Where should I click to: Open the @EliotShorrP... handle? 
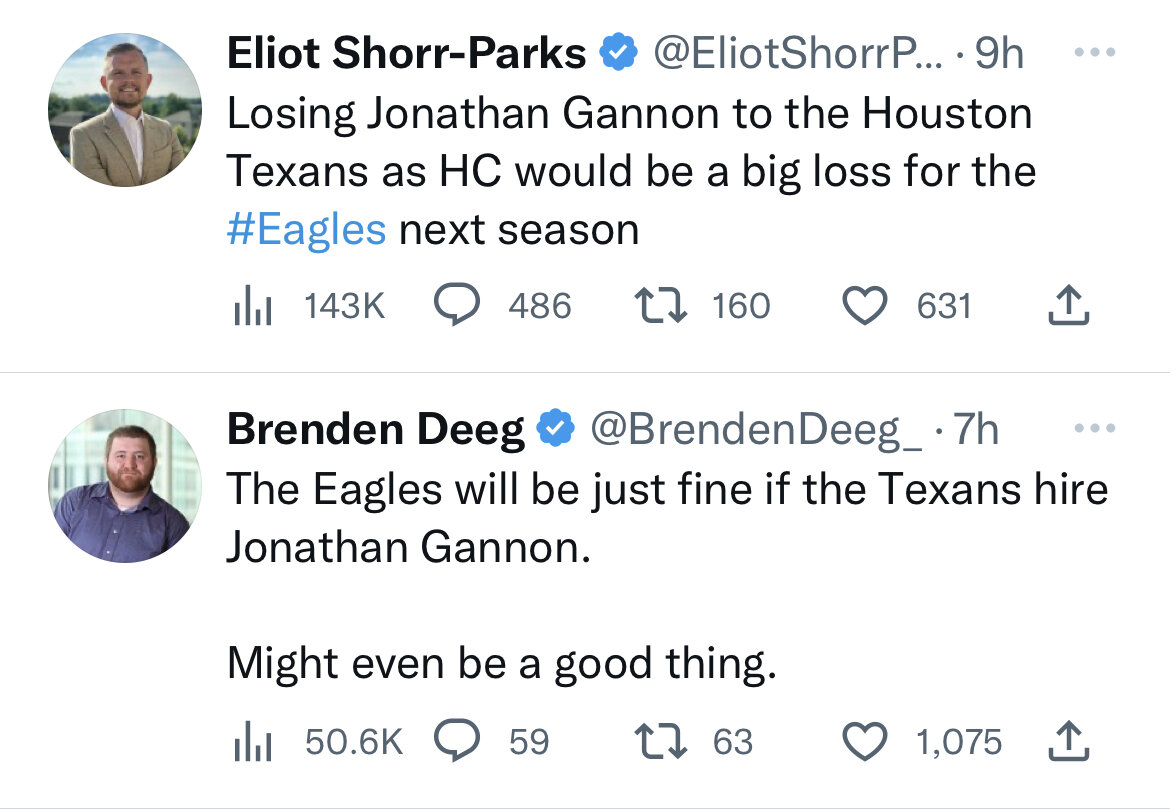(x=798, y=53)
